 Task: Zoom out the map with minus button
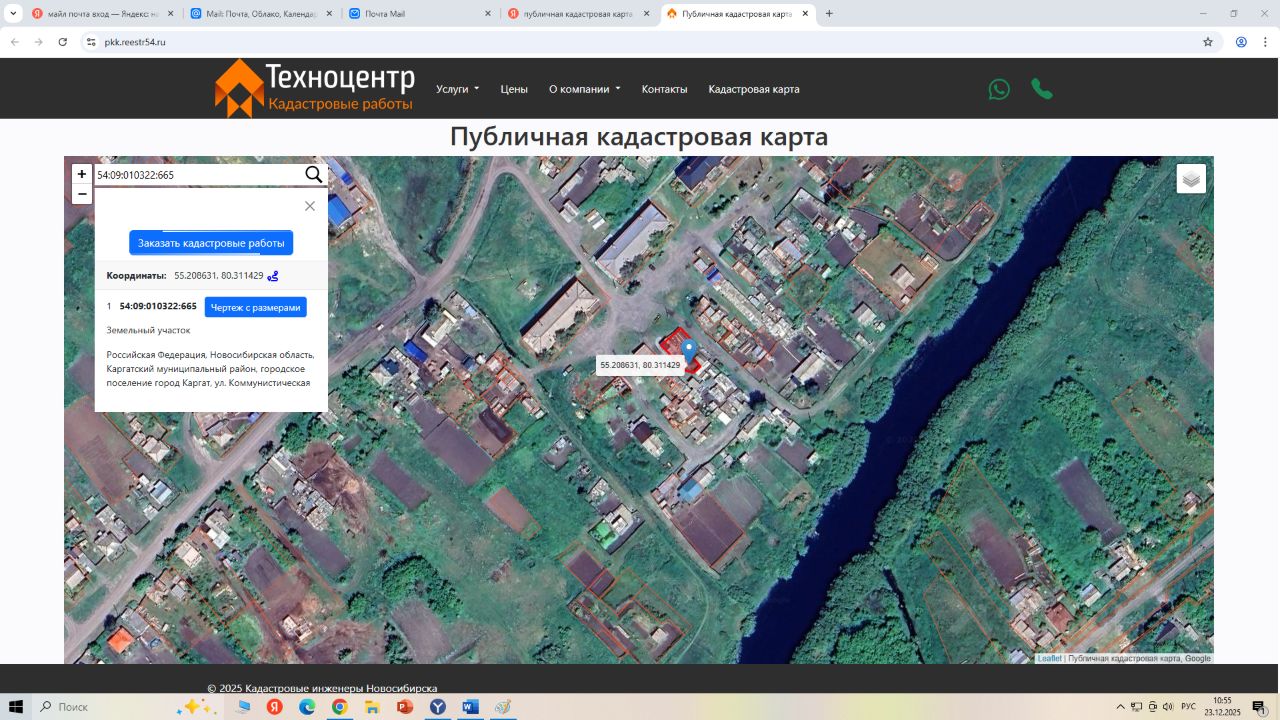pos(82,194)
